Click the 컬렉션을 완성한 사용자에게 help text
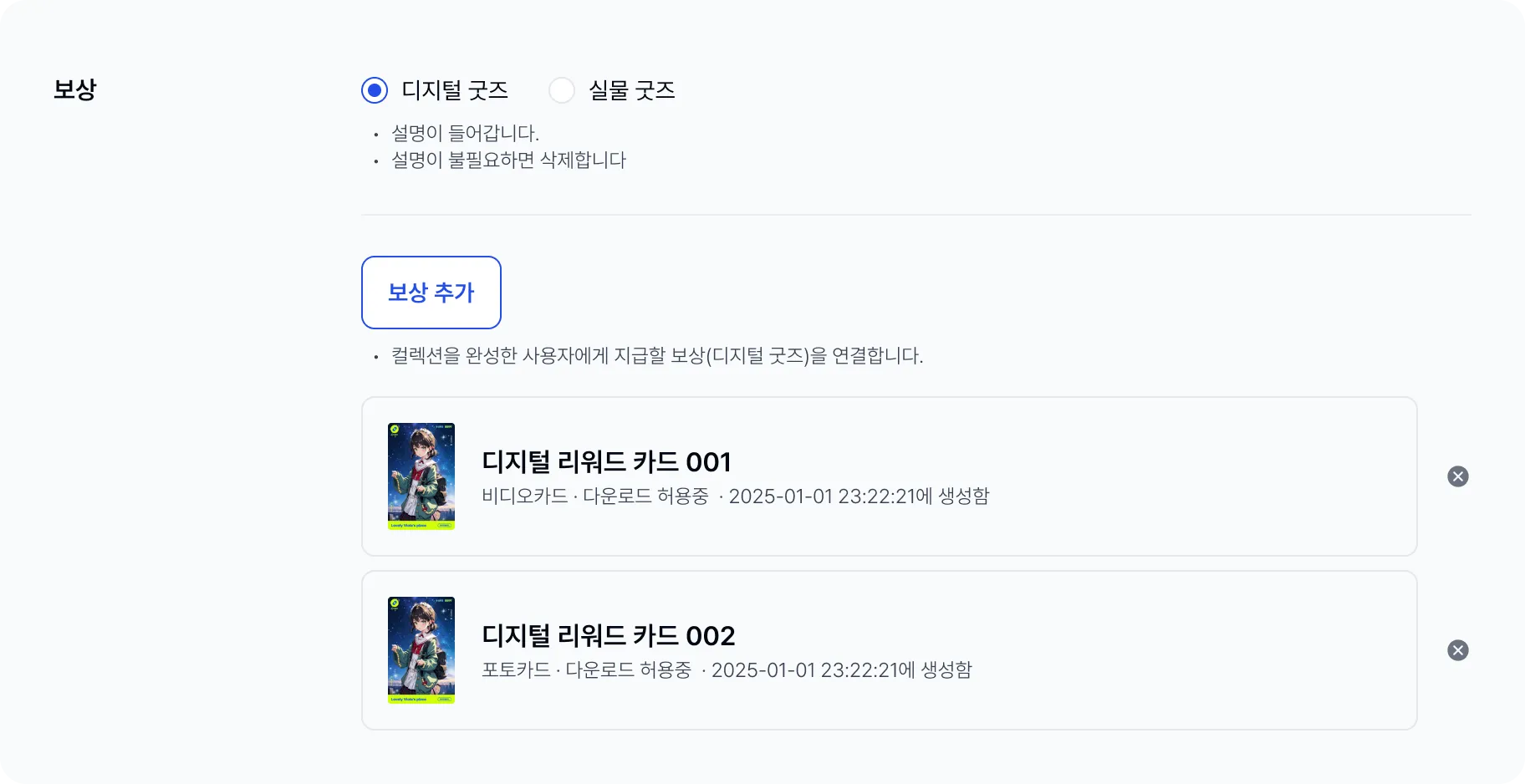This screenshot has height=784, width=1525. click(657, 355)
